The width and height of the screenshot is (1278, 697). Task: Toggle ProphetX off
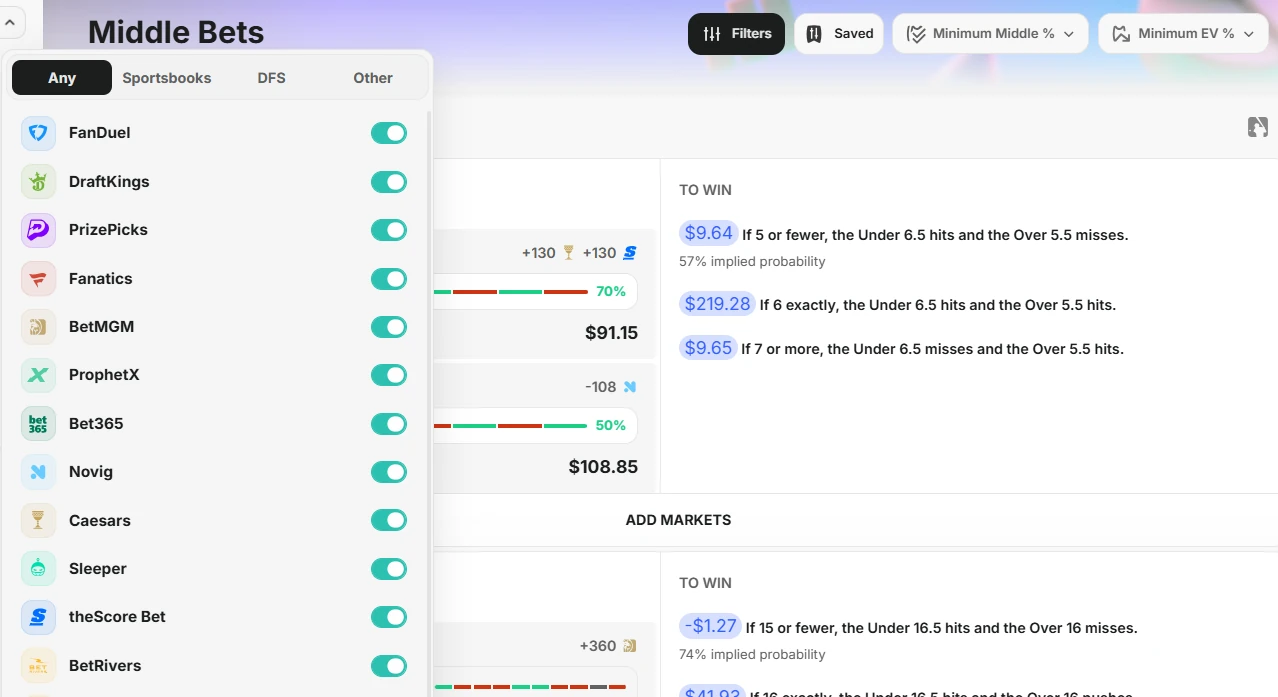[x=389, y=375]
